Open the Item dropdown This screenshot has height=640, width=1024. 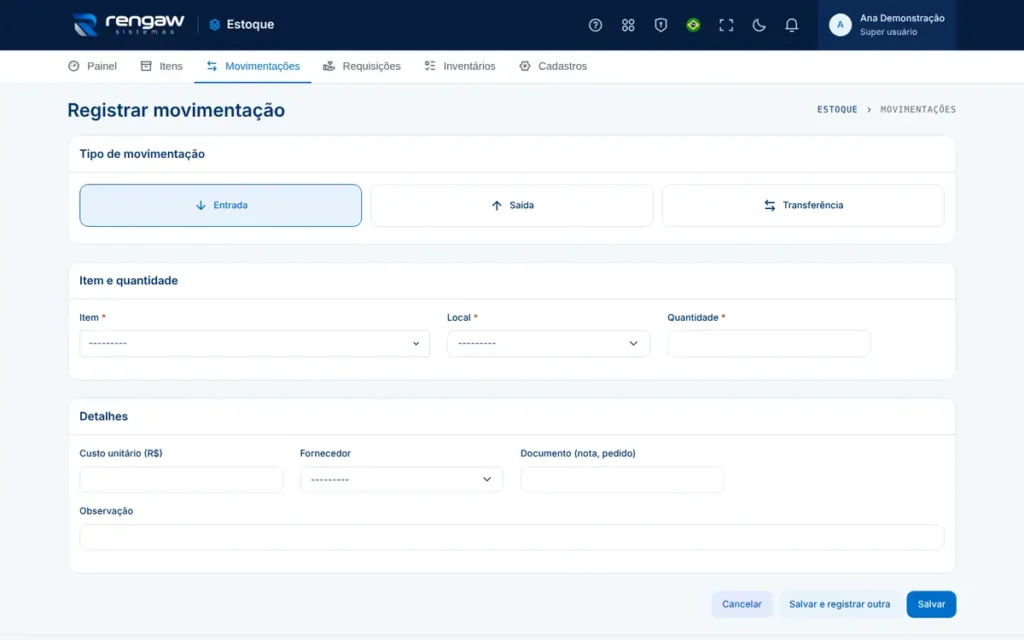pos(255,344)
